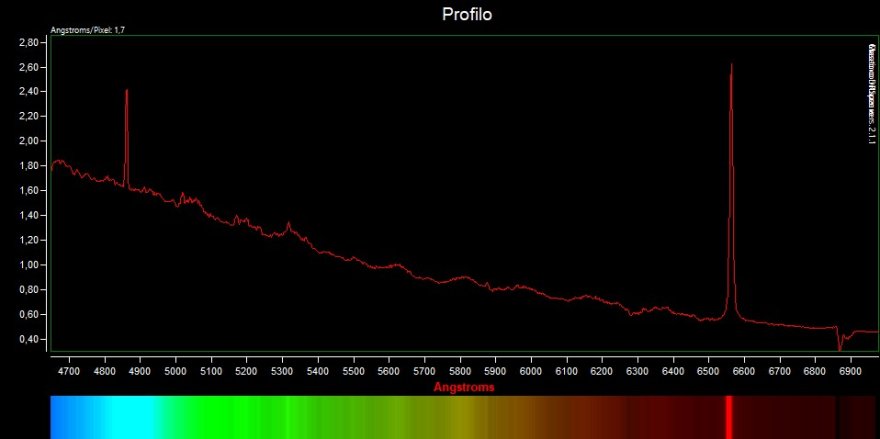880x439 pixels.
Task: Click the bright red line in the spectrum strip
Action: pyautogui.click(x=729, y=417)
